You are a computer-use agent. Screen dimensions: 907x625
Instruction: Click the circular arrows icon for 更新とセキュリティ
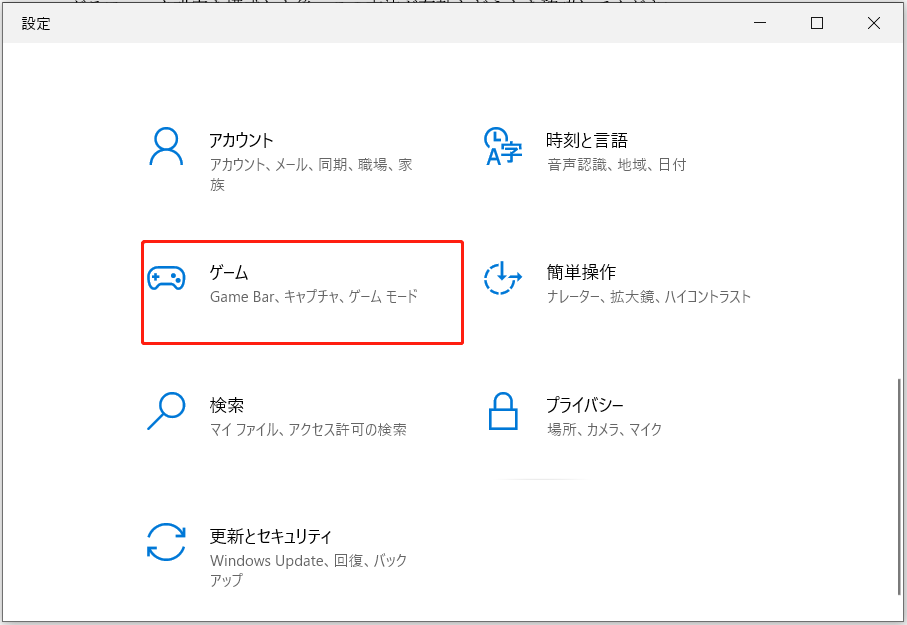click(166, 545)
